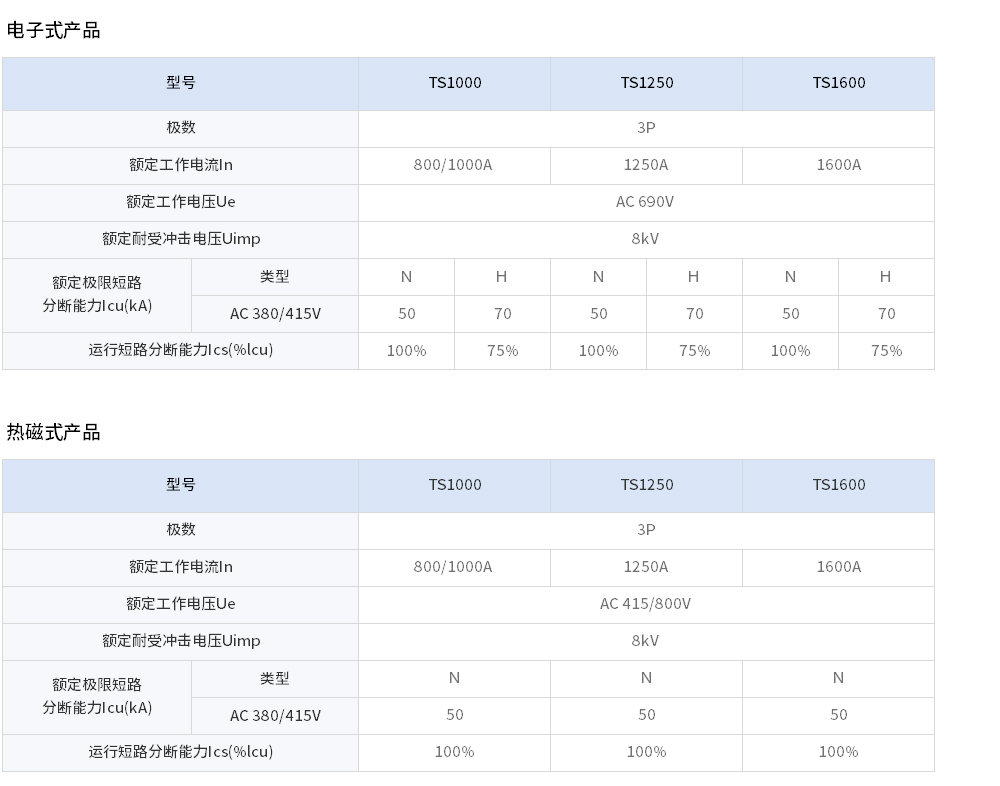Image resolution: width=1000 pixels, height=786 pixels.
Task: Click 3P pole count in 电子式 table
Action: 646,128
